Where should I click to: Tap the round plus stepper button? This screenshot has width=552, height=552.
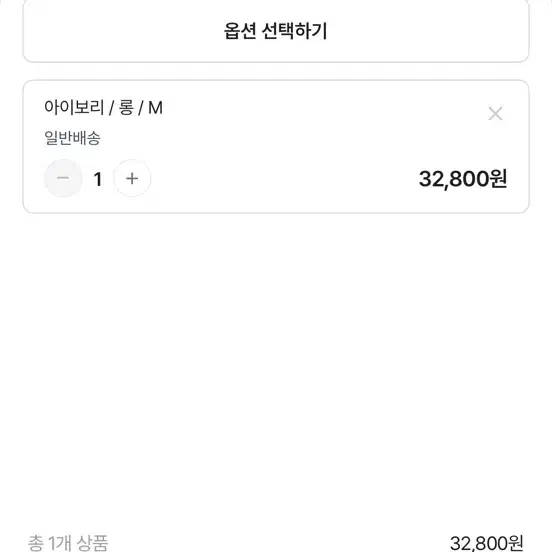pyautogui.click(x=132, y=178)
